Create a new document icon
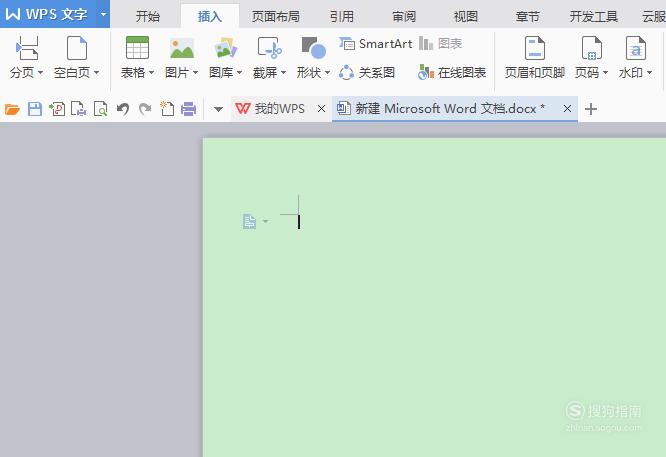666x457 pixels. [167, 109]
